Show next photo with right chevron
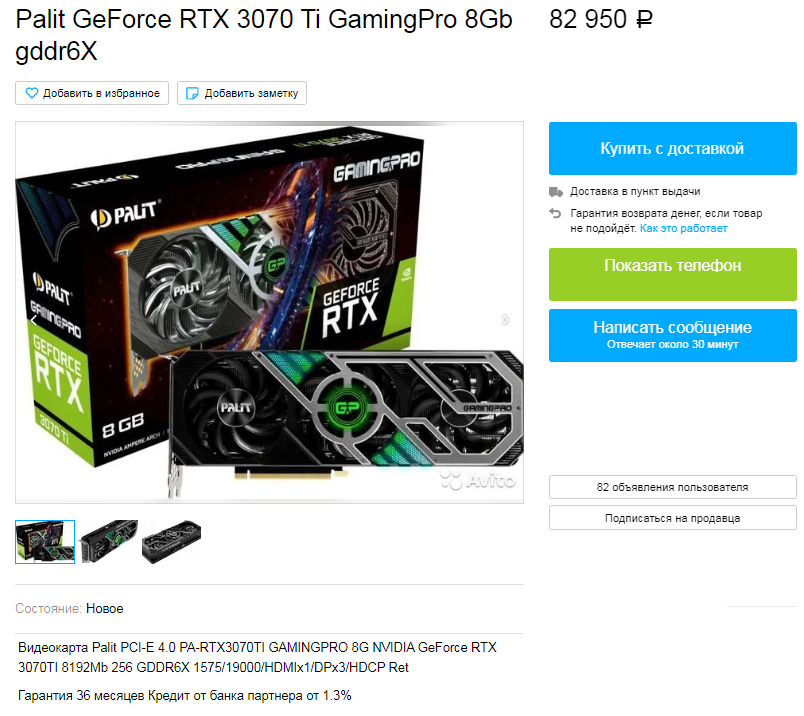This screenshot has width=804, height=716. pyautogui.click(x=506, y=320)
